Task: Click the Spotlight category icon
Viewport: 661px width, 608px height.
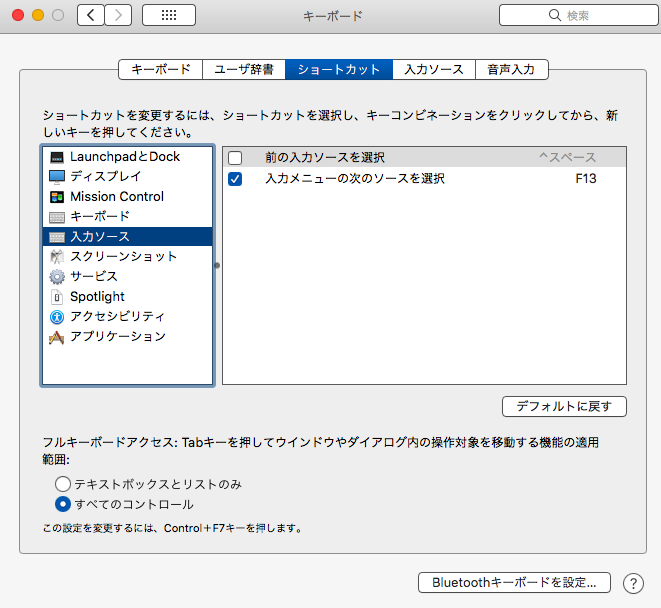Action: [57, 297]
